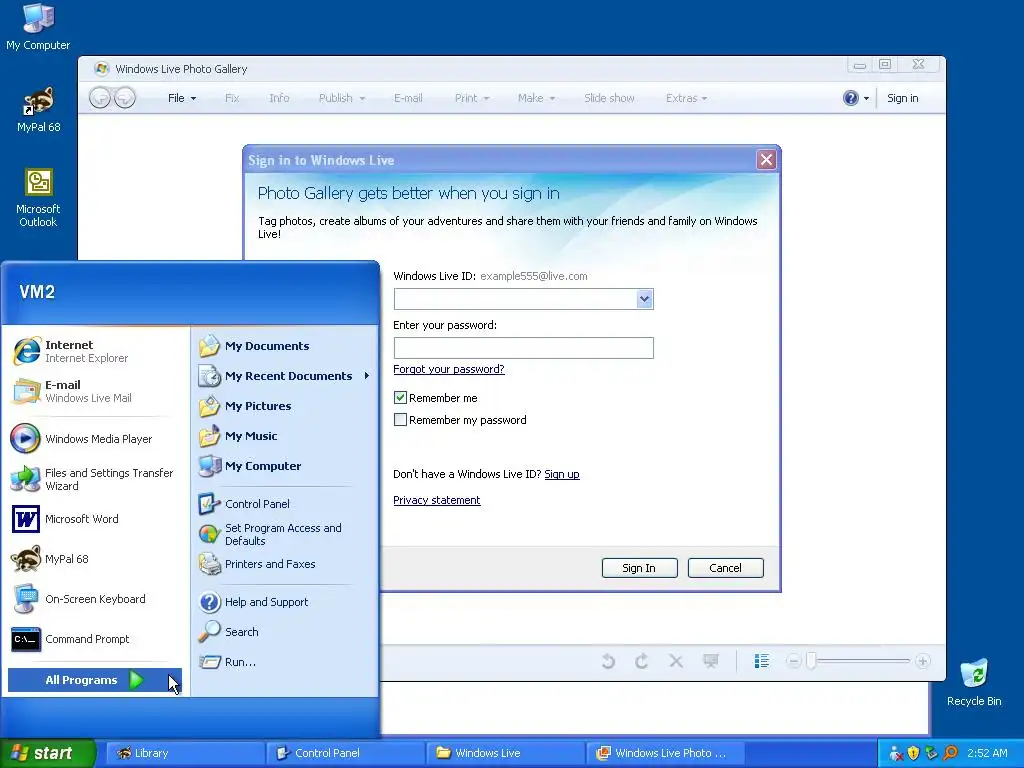This screenshot has width=1024, height=768.
Task: Click the Sign In button in the dialog
Action: click(639, 568)
